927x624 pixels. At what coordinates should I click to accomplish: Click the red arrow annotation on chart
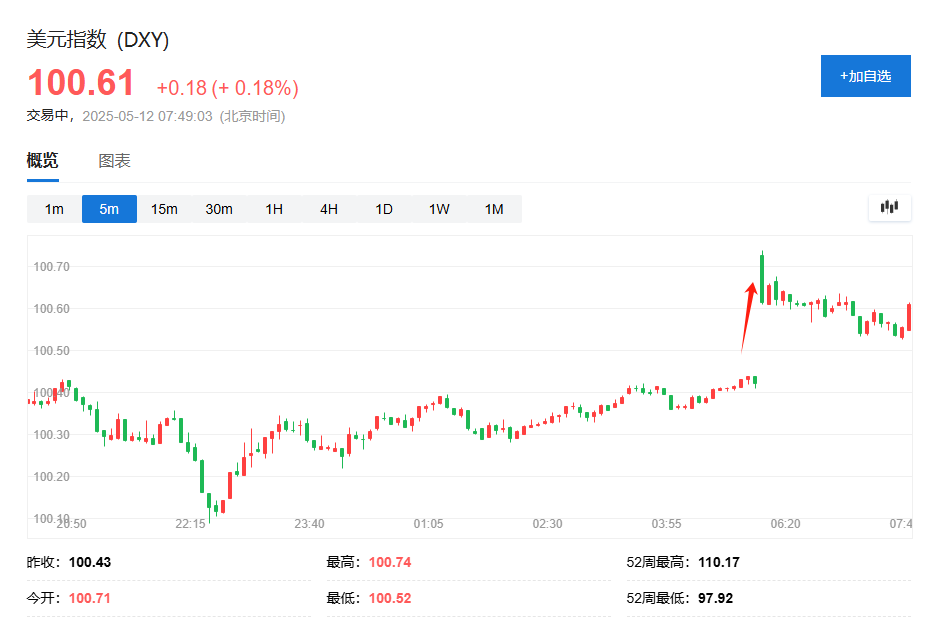747,315
